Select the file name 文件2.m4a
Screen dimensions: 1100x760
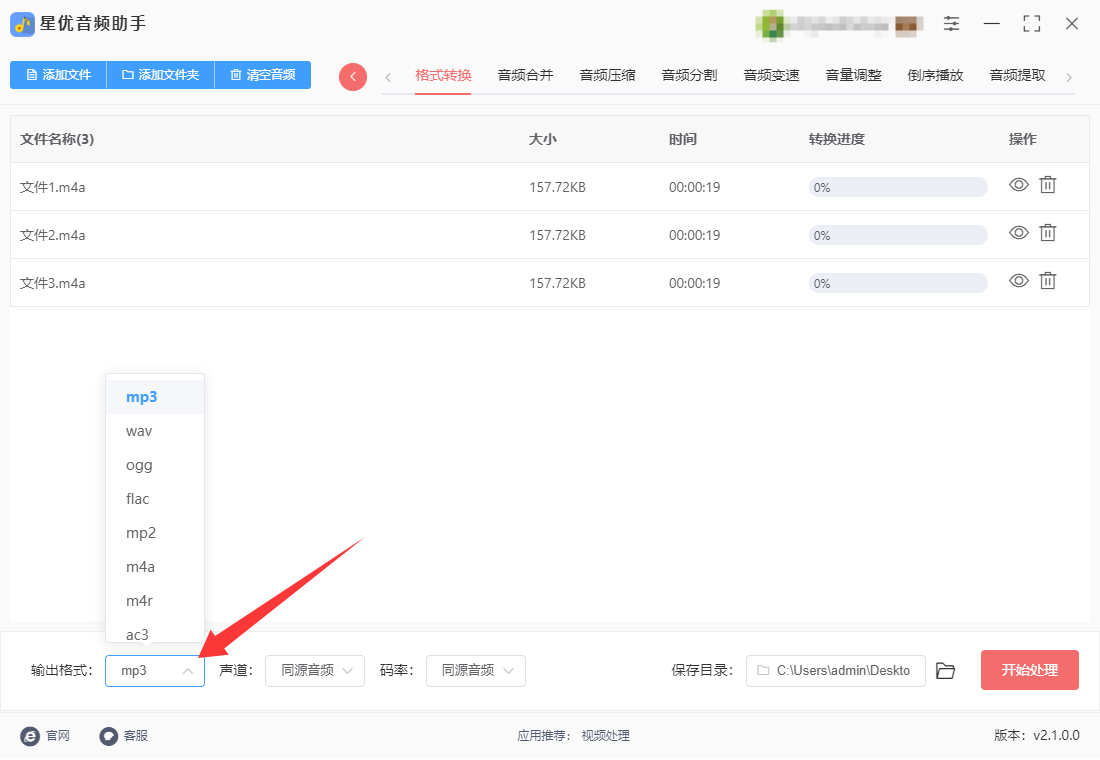[x=53, y=235]
